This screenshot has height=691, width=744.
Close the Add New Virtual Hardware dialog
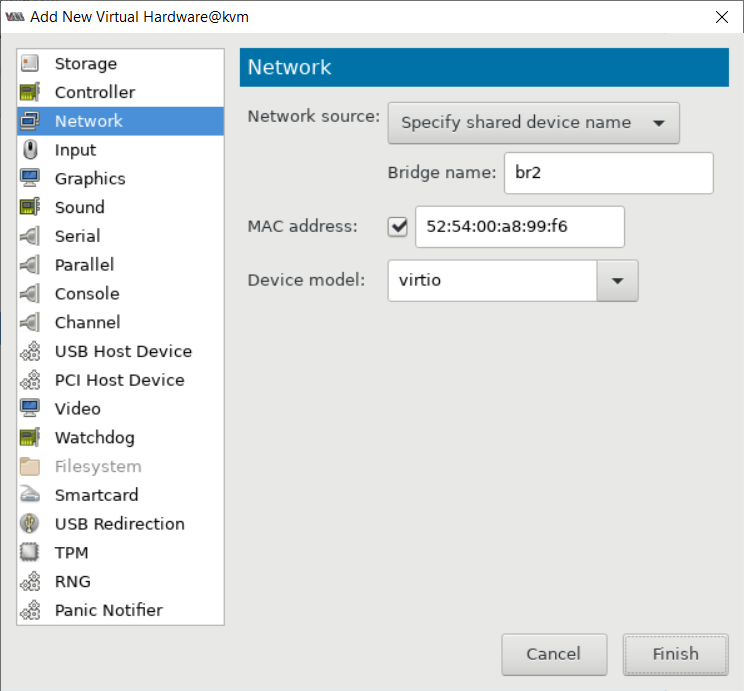click(x=722, y=17)
